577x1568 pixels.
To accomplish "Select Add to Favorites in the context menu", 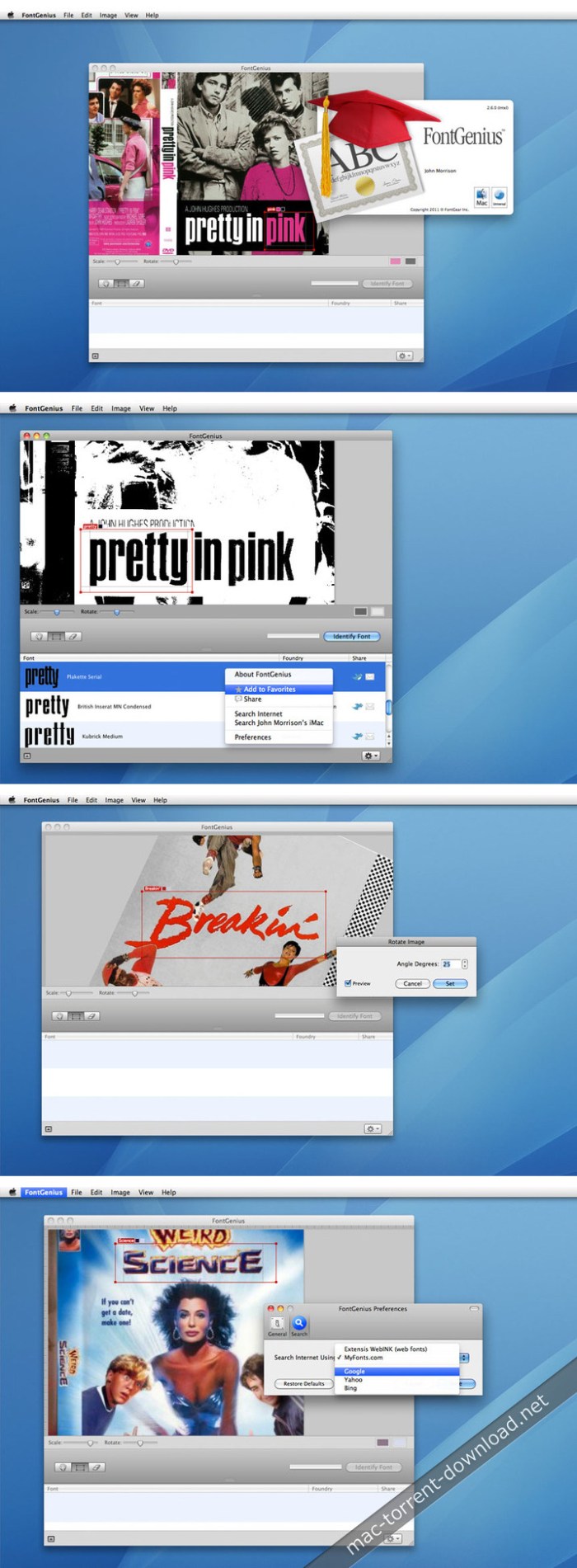I will [279, 689].
